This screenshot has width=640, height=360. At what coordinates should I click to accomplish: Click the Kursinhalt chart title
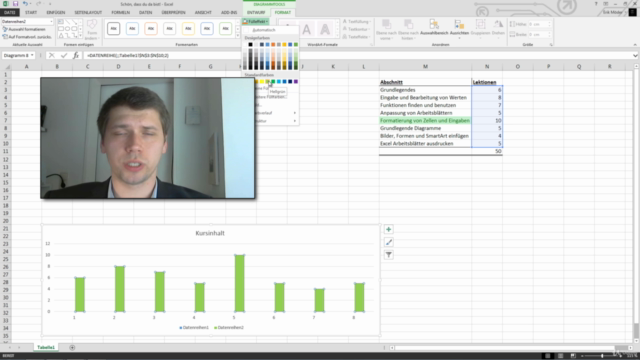[x=210, y=233]
